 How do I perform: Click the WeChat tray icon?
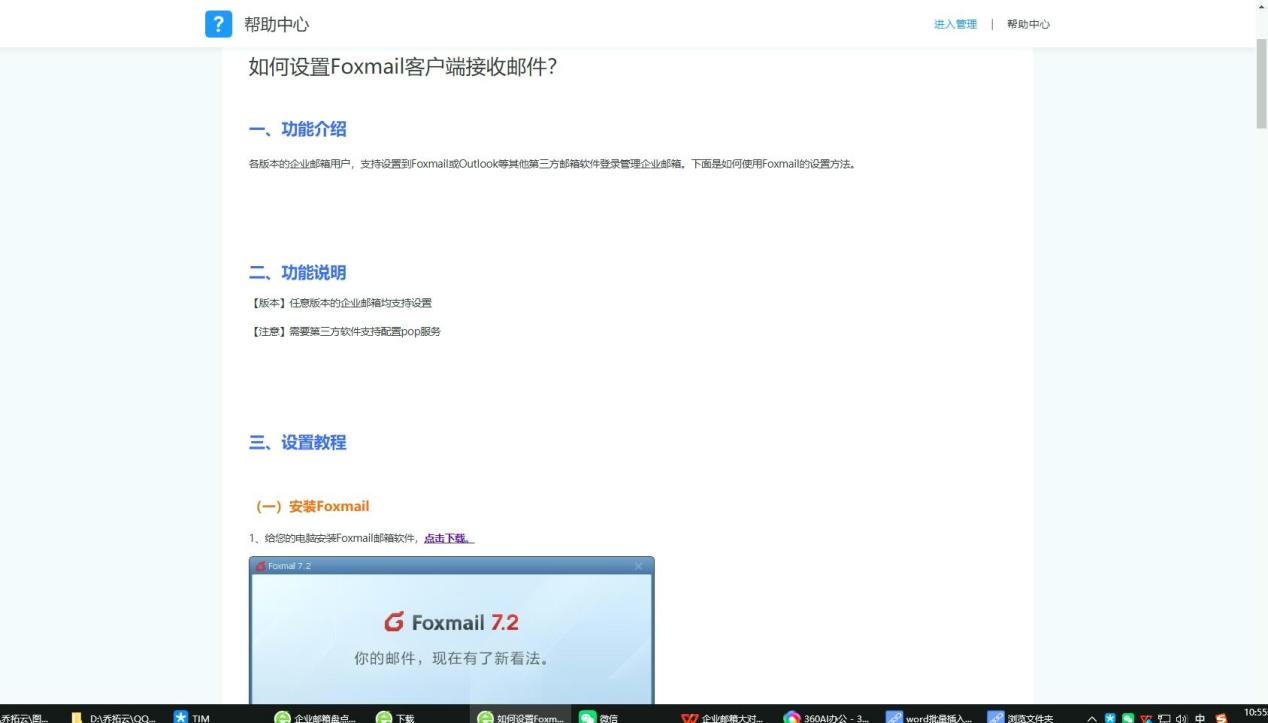pos(1128,718)
